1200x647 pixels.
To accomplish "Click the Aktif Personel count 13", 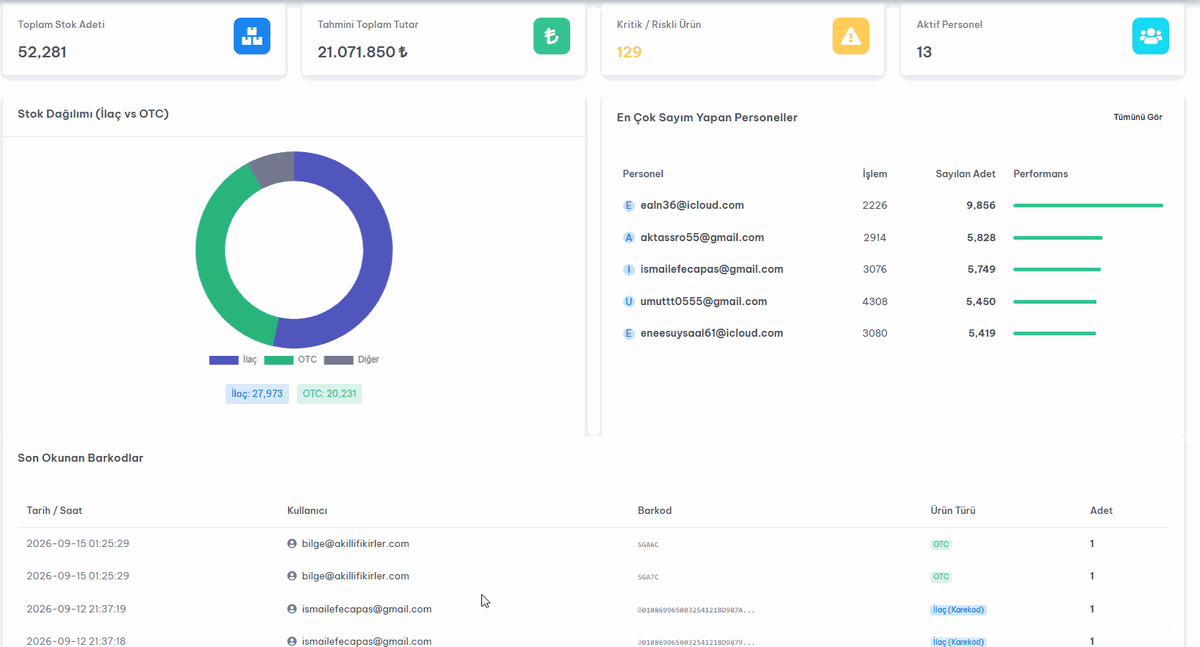I will point(924,52).
